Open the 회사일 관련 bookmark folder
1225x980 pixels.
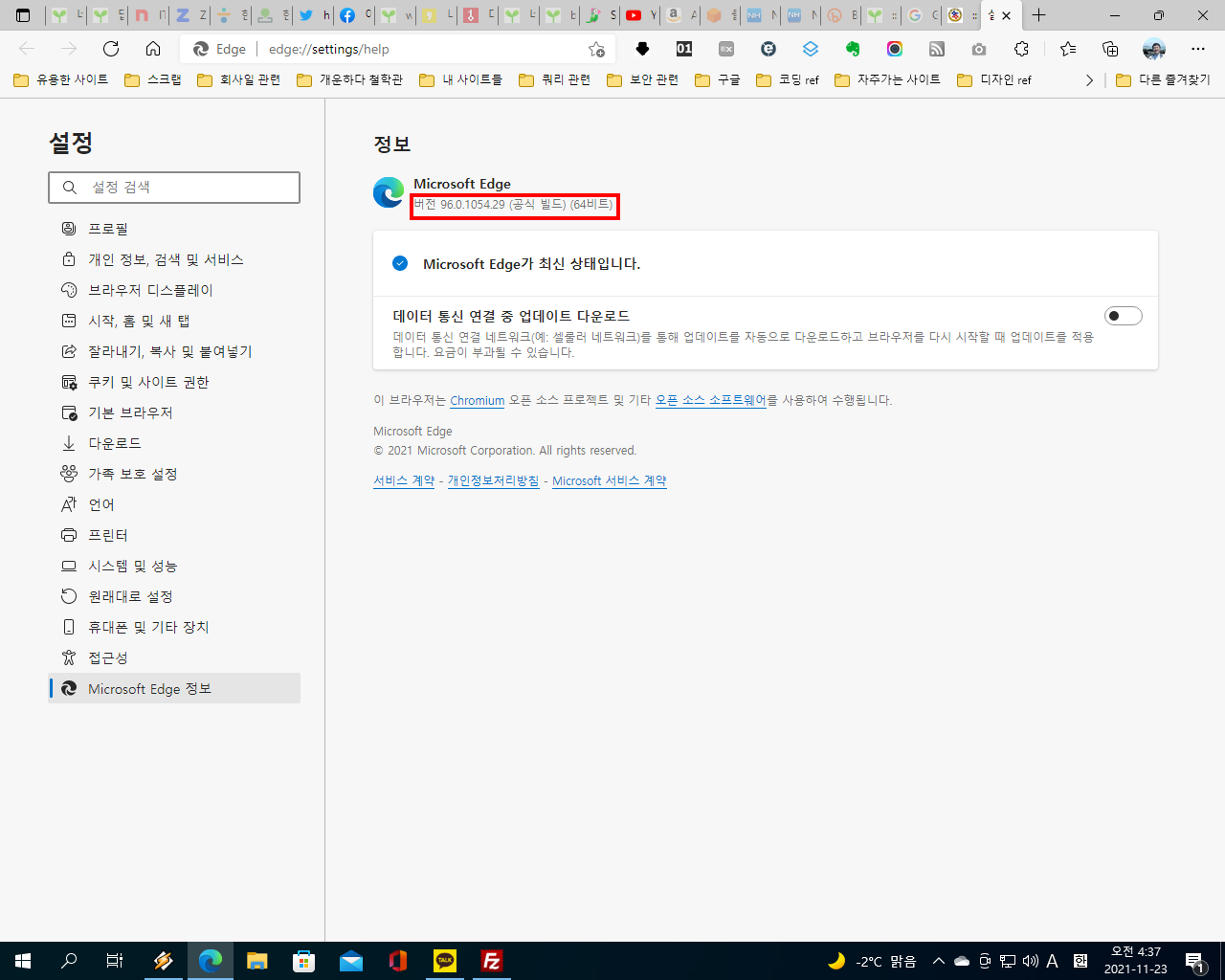tap(239, 80)
